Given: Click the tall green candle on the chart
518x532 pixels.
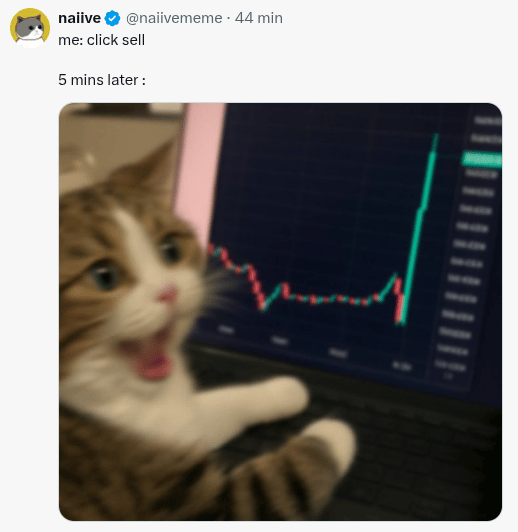Looking at the screenshot, I should (419, 227).
